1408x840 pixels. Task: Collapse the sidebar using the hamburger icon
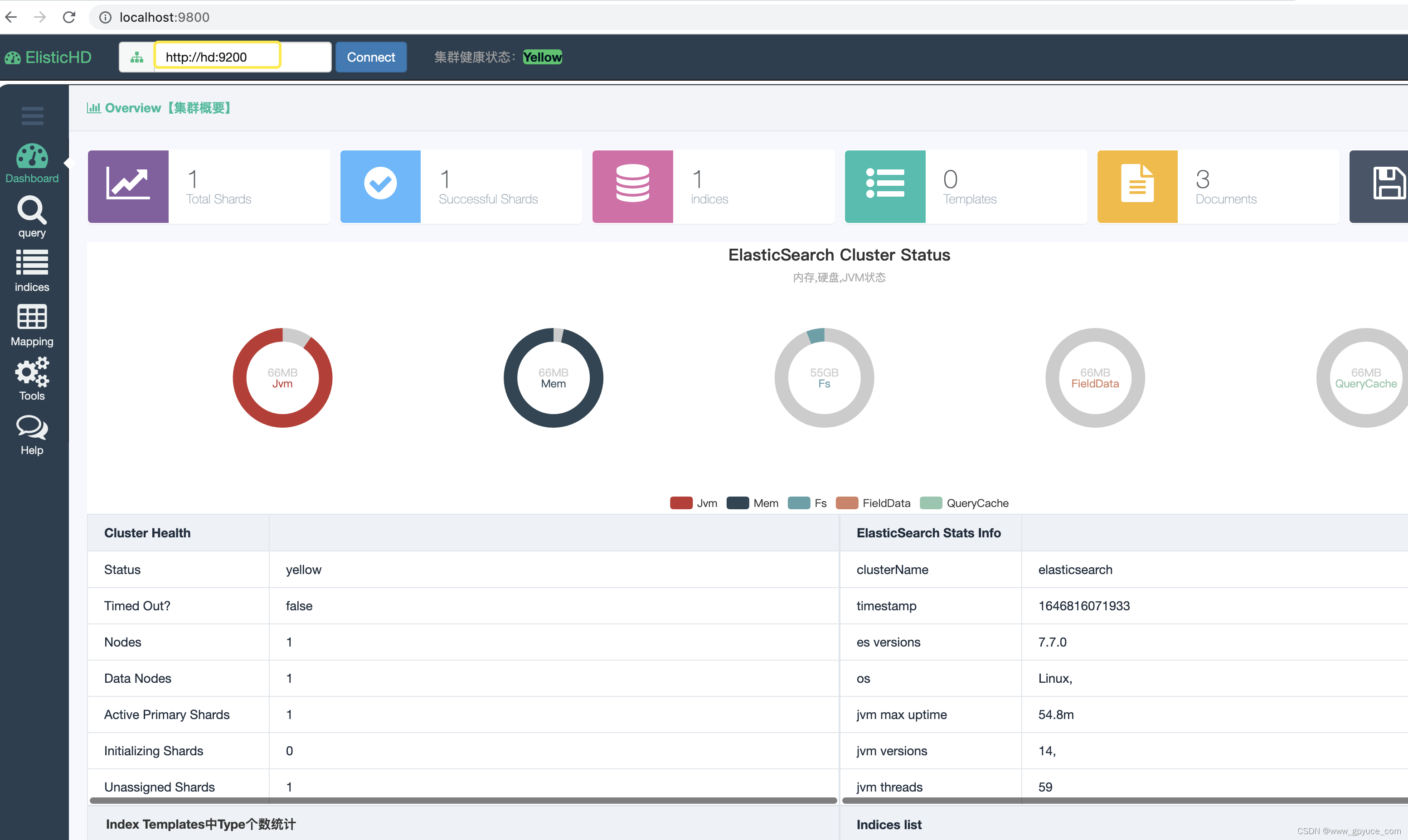coord(32,116)
